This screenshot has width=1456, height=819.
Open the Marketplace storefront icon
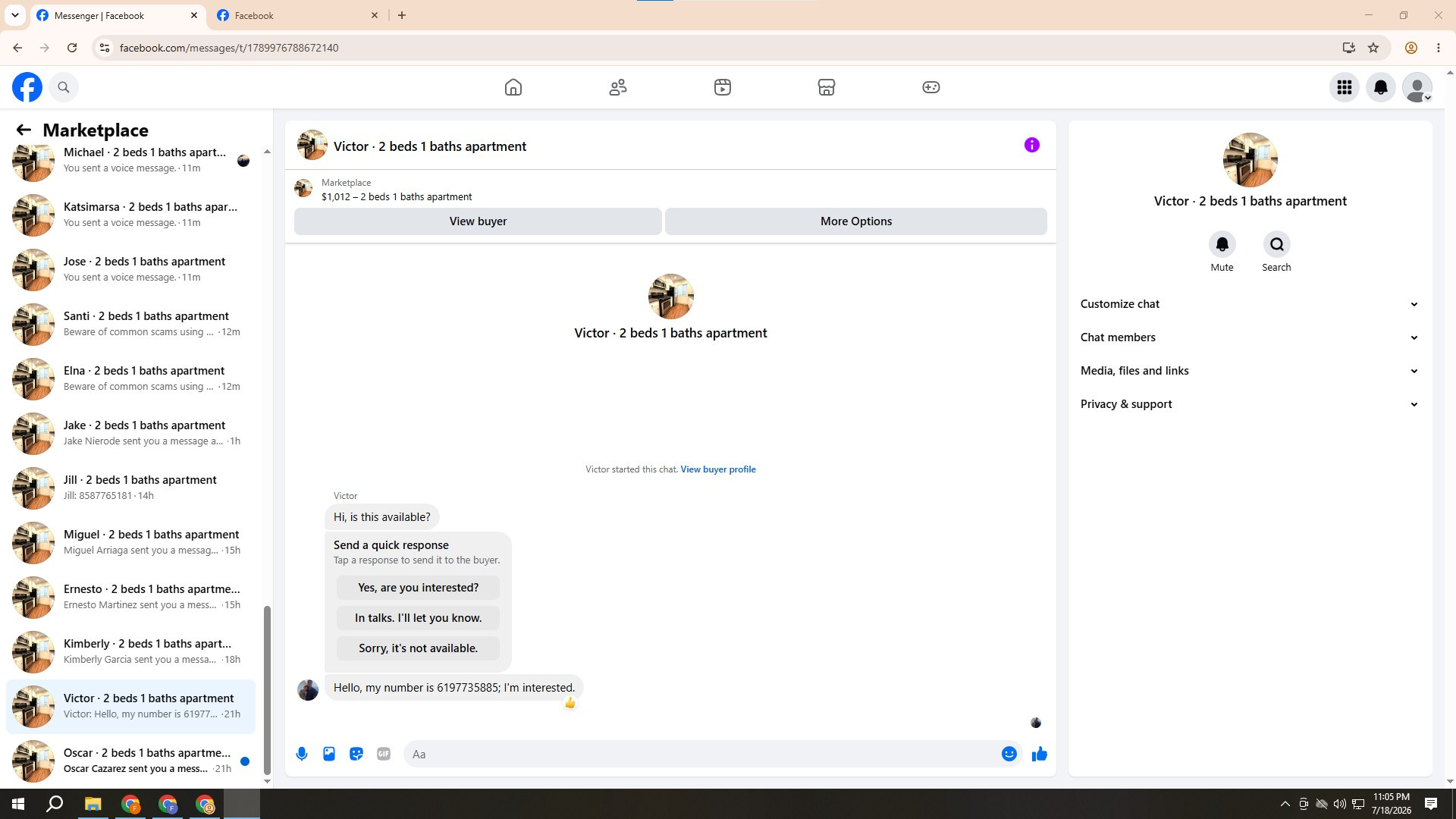pyautogui.click(x=827, y=87)
